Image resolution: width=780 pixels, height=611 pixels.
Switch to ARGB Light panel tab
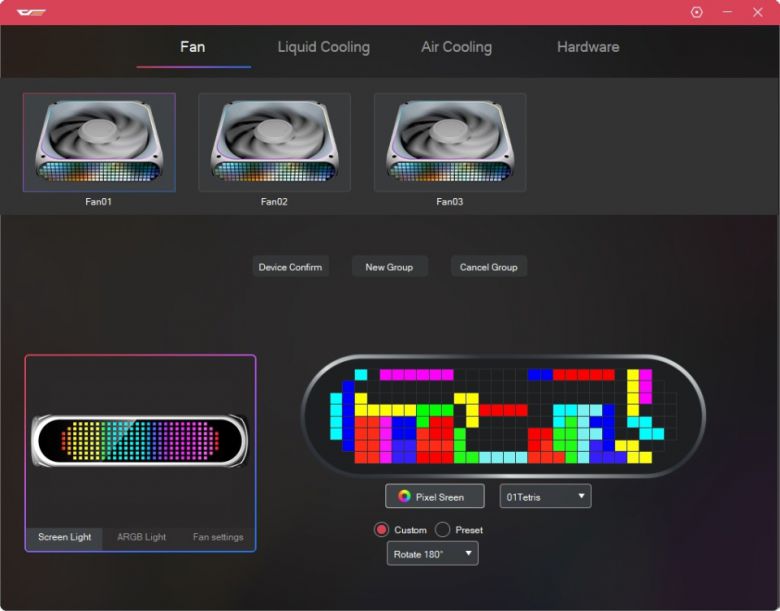[141, 537]
